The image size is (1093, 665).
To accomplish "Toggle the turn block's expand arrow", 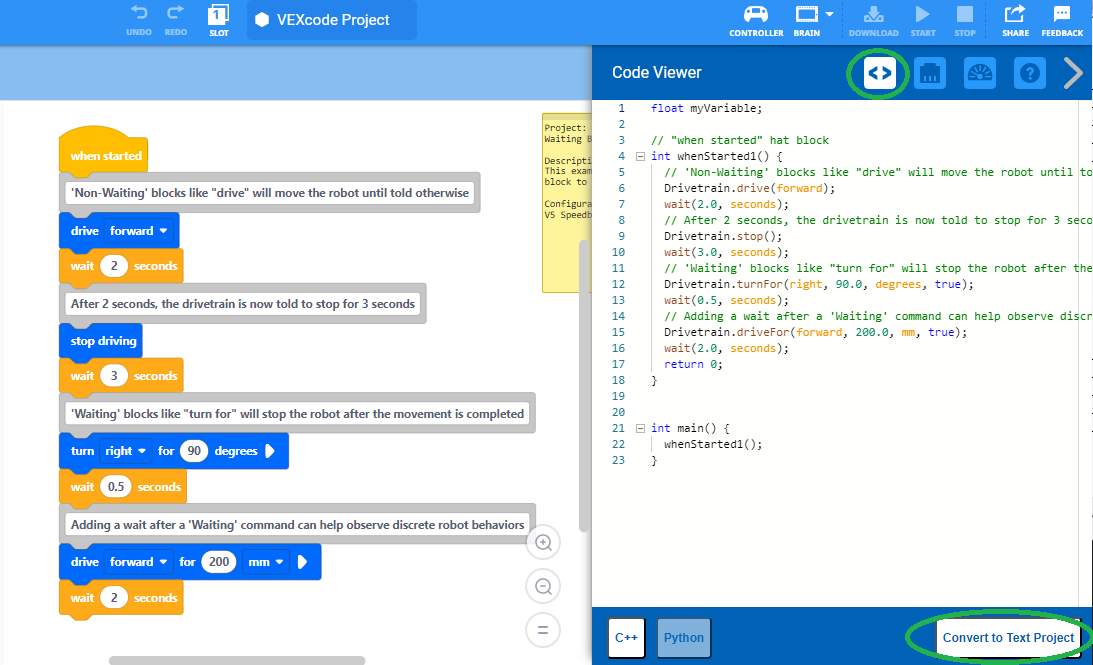I will click(270, 451).
